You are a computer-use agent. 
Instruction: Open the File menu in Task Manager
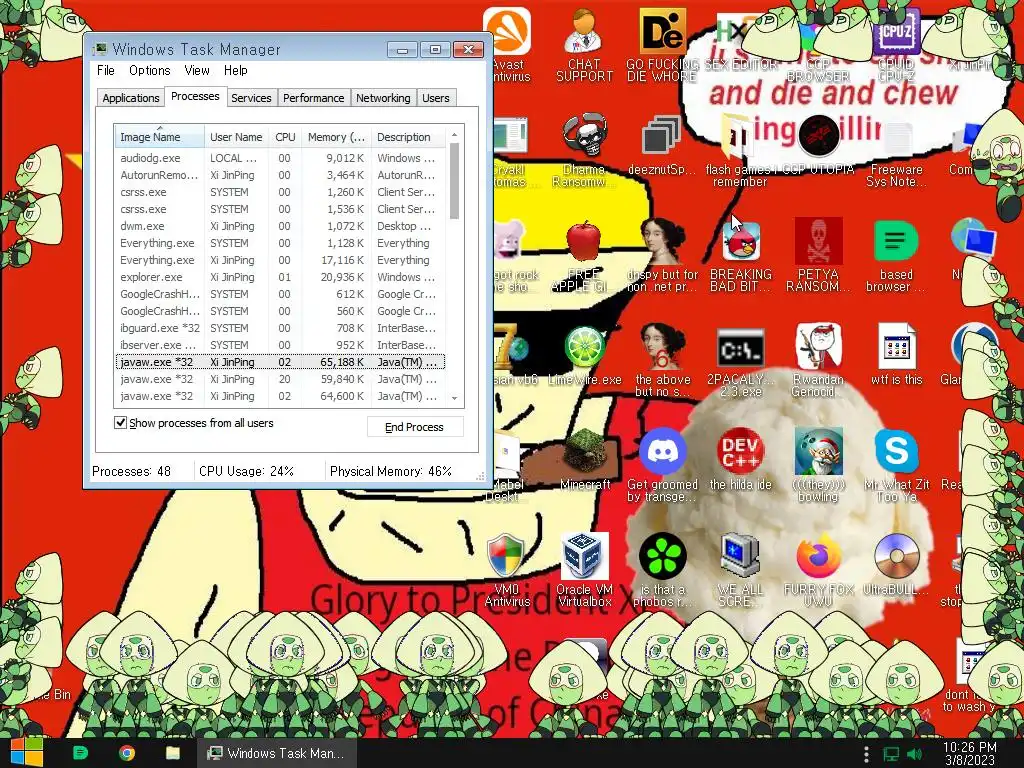(106, 71)
